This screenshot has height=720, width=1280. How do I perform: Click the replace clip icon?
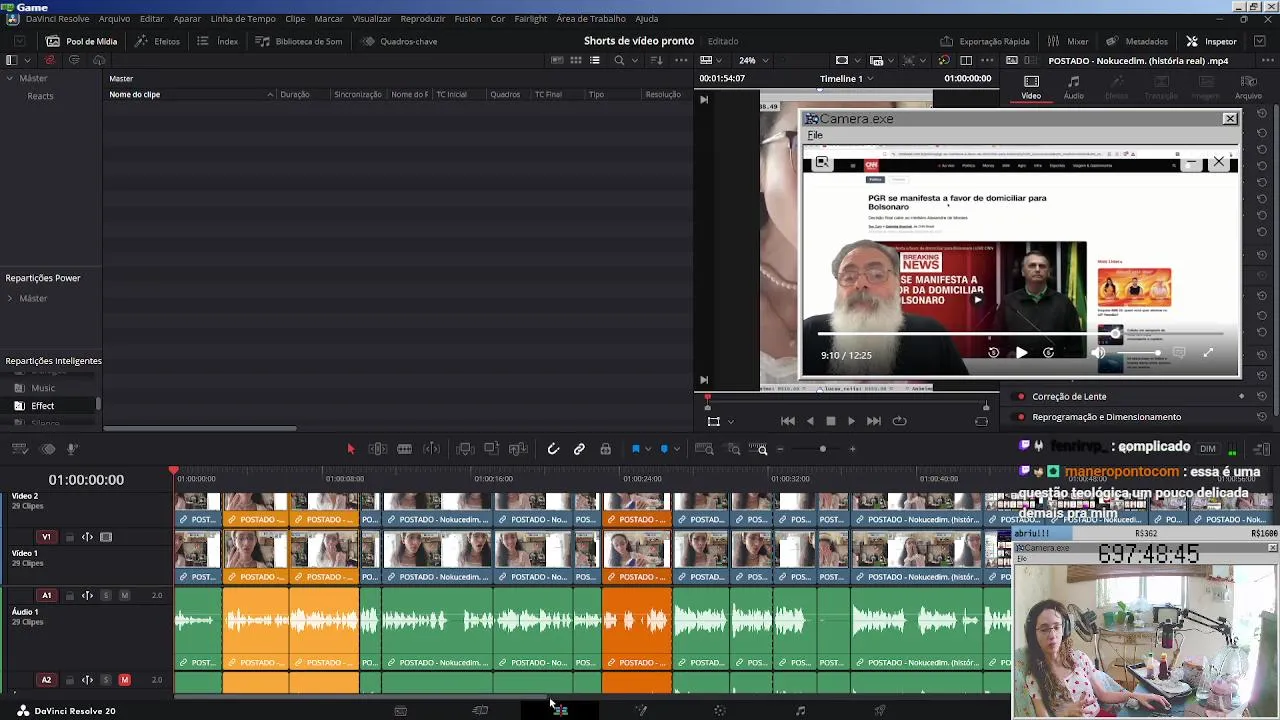pyautogui.click(x=518, y=449)
